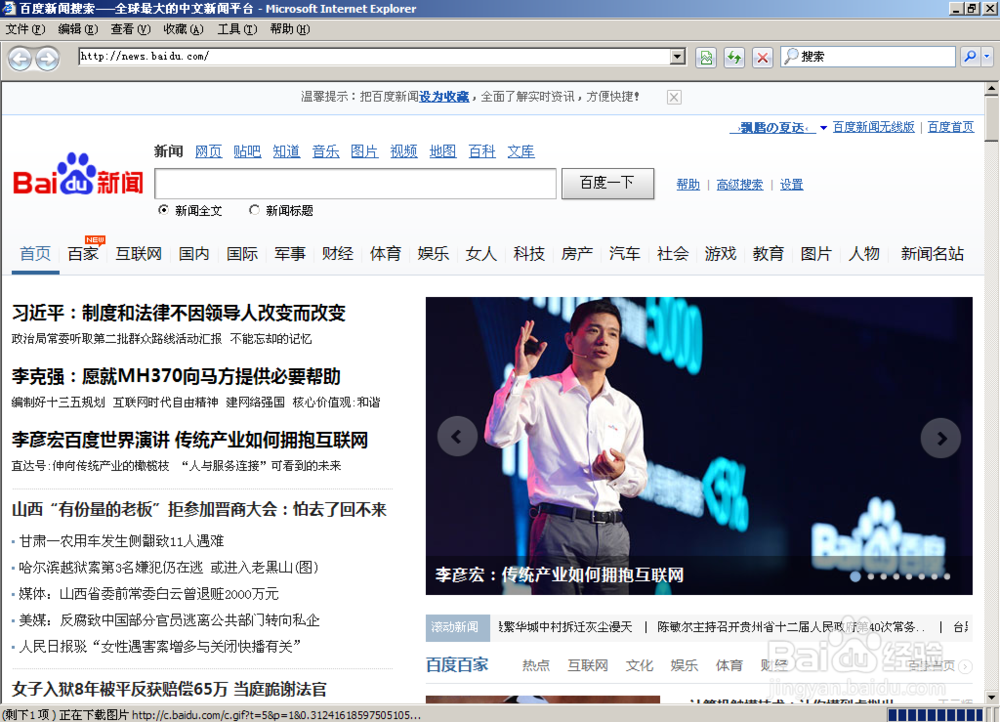1000x722 pixels.
Task: Open the 编辑 menu
Action: click(78, 29)
